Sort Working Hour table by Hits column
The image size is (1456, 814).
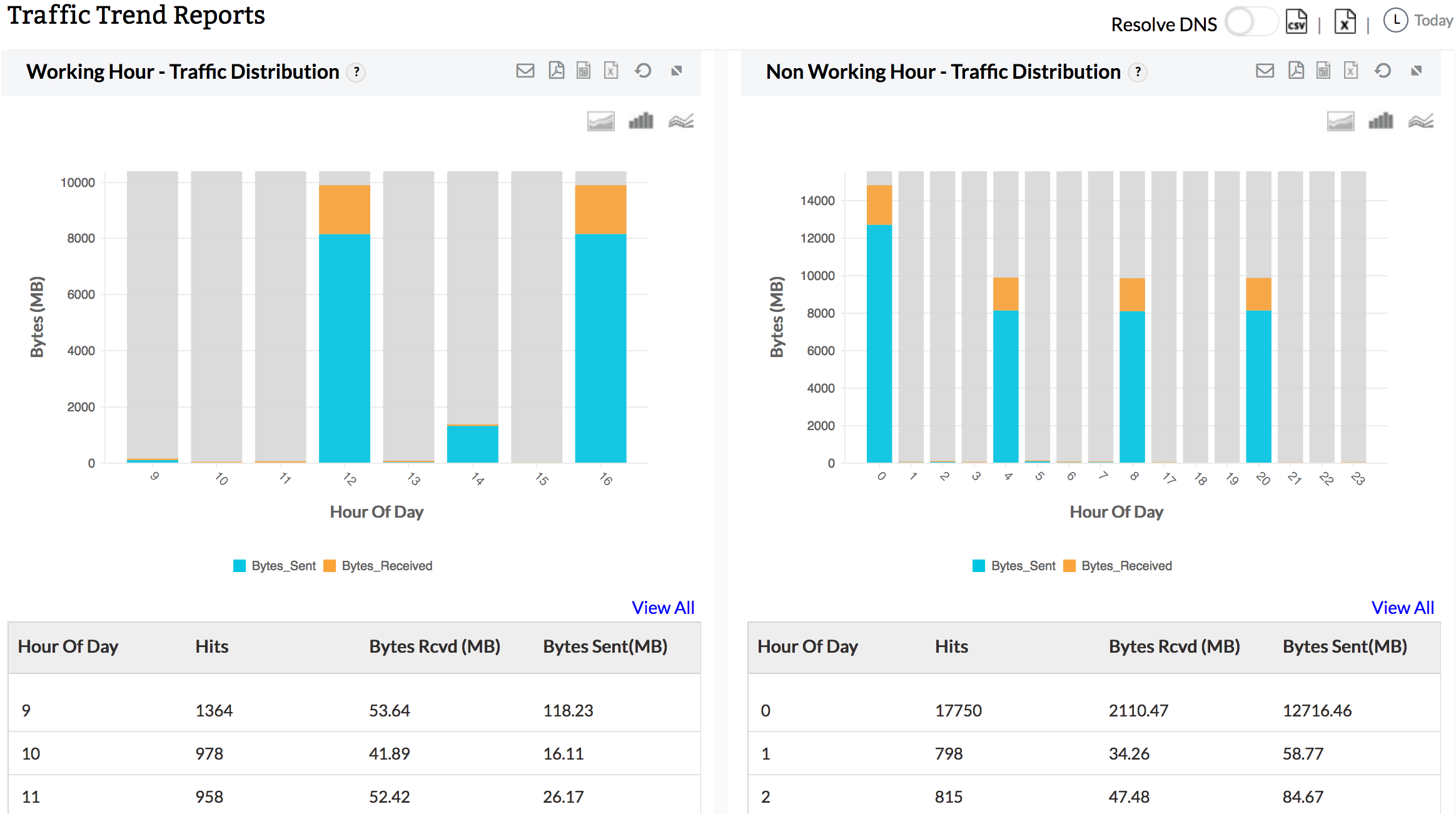pos(211,646)
